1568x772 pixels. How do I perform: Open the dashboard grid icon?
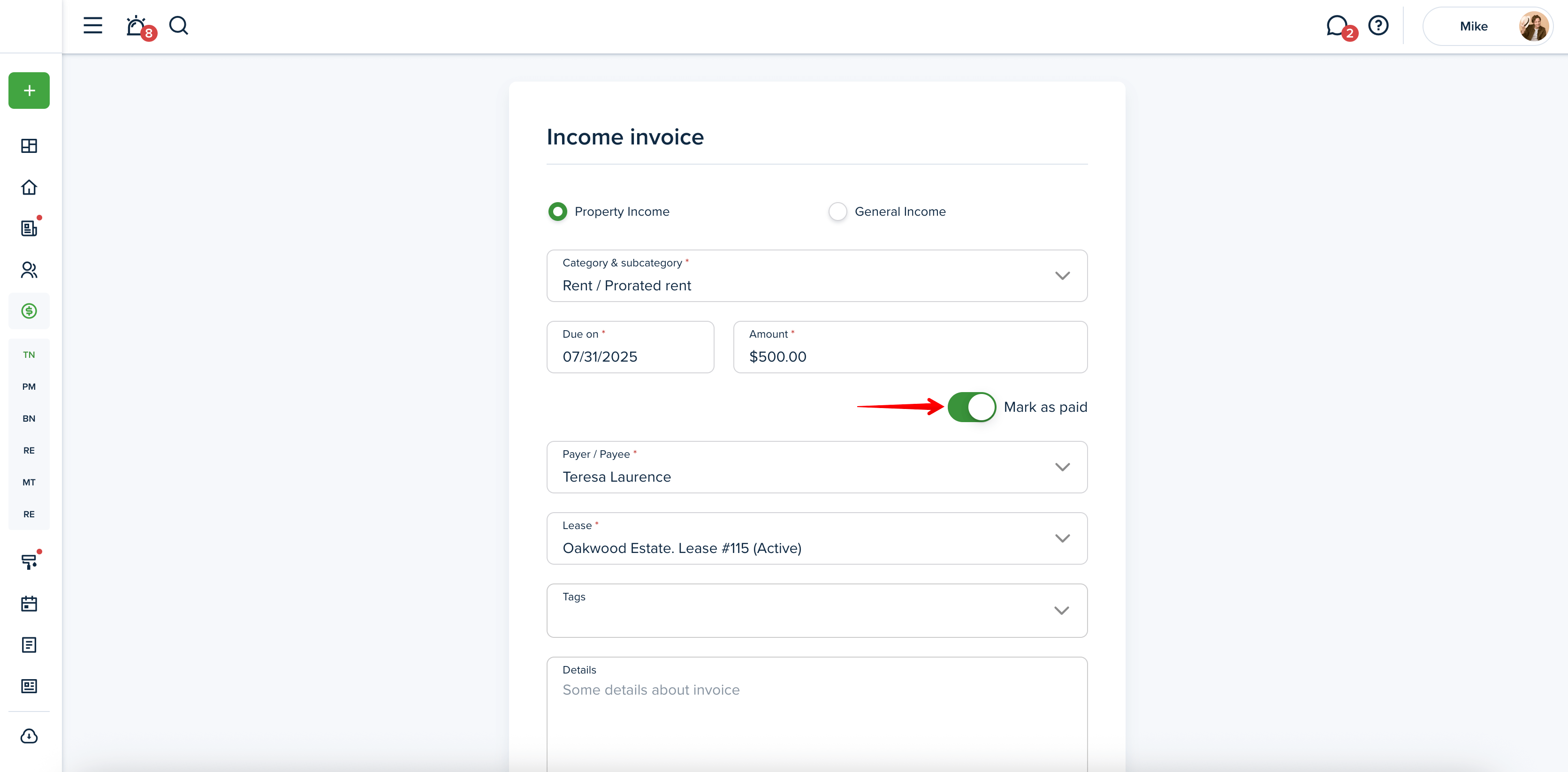pyautogui.click(x=29, y=145)
